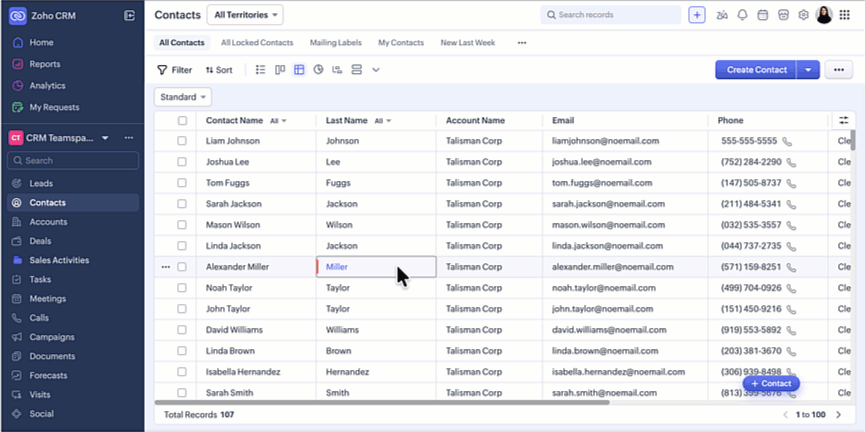
Task: Check the box for Joshua Lee
Action: 182,162
